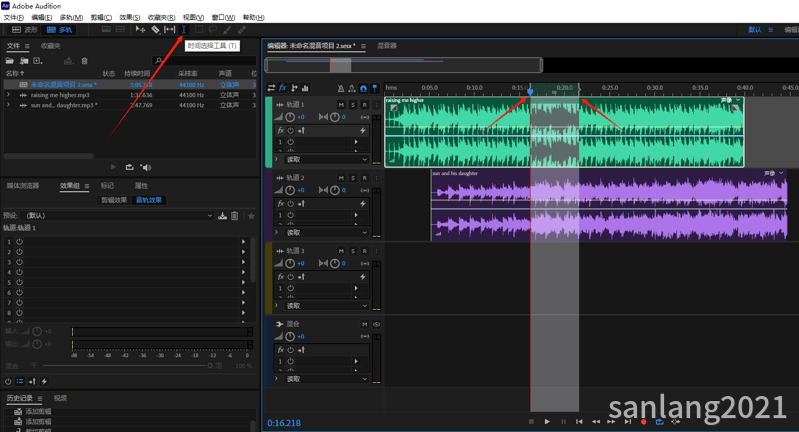Select the Slip tool
799x432 pixels.
point(170,30)
